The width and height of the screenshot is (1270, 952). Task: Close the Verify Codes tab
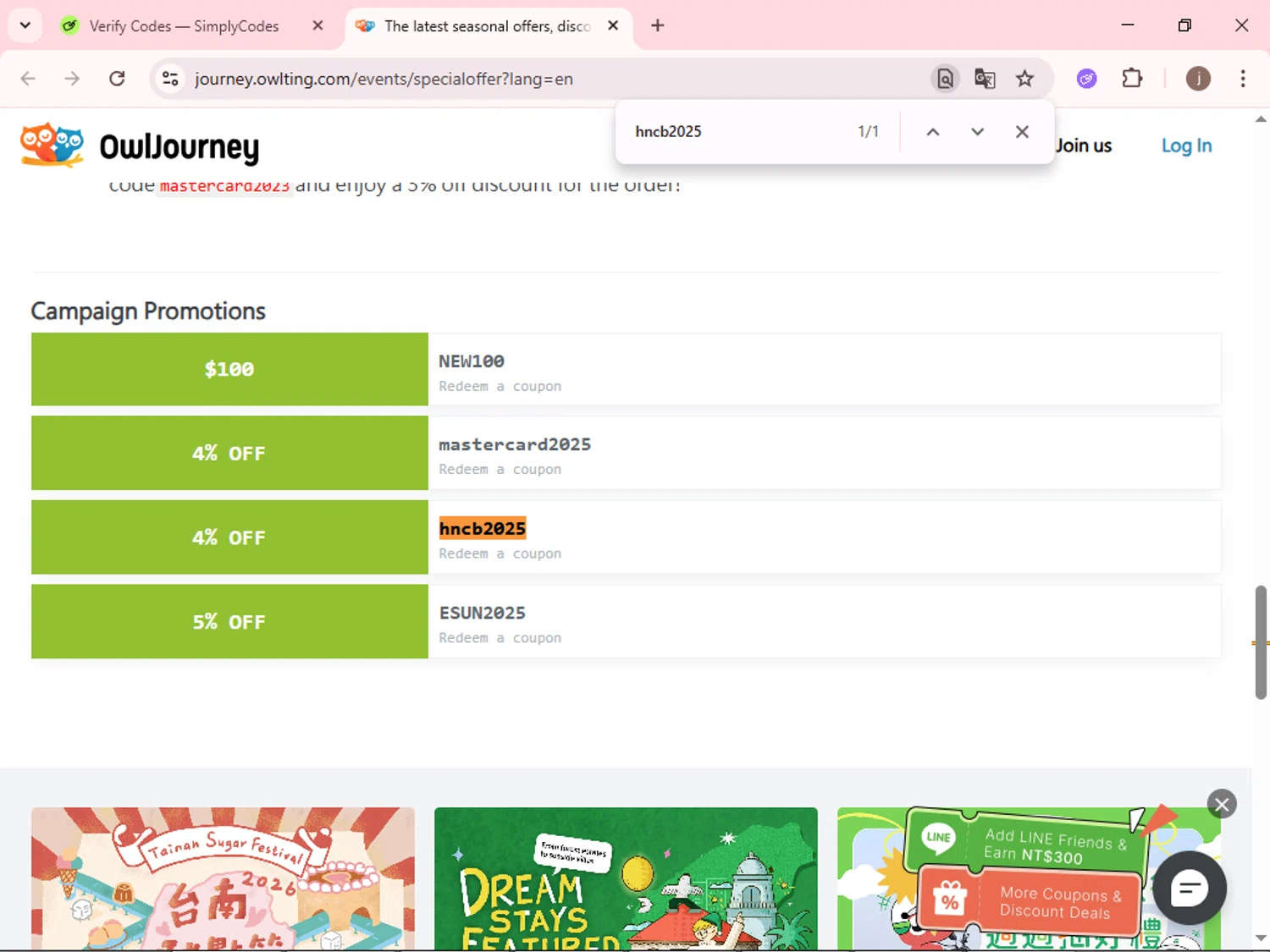(x=317, y=25)
